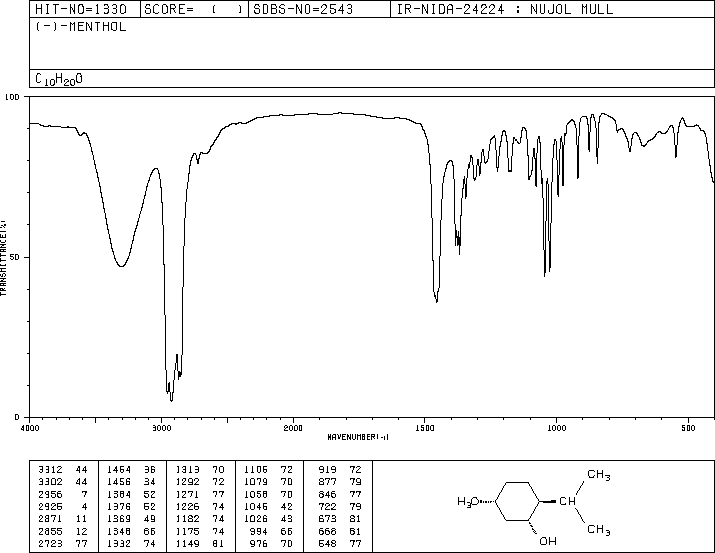715x553 pixels.
Task: Click the cyclohexane ring in the structure
Action: 518,501
